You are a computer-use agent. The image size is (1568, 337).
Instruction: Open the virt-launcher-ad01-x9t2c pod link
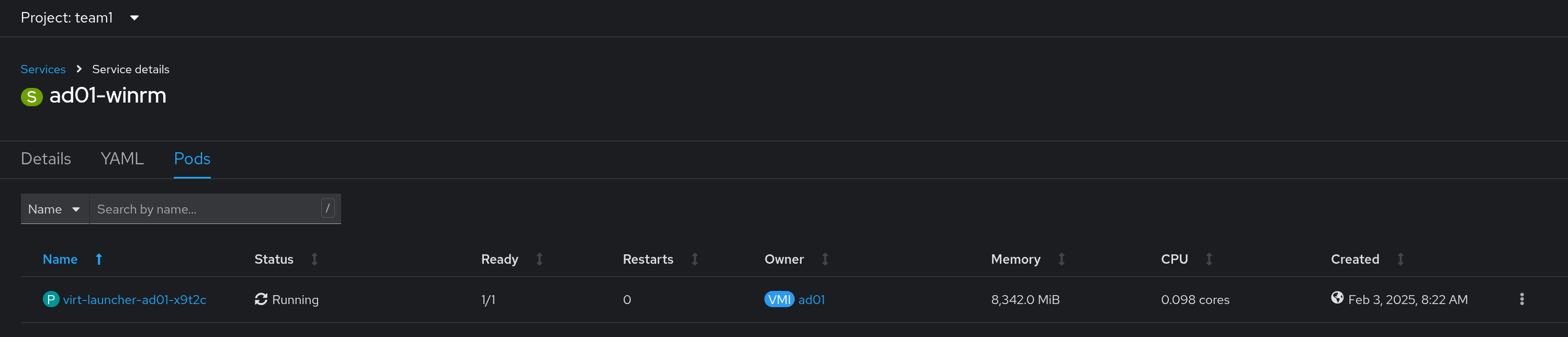pyautogui.click(x=134, y=300)
